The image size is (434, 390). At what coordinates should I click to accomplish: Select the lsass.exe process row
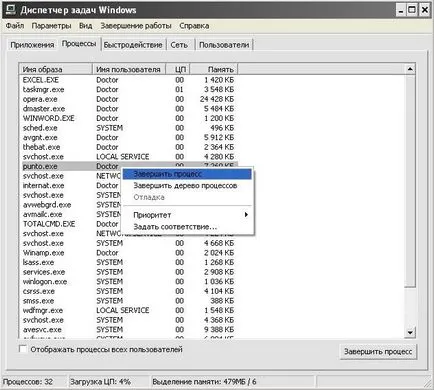click(128, 263)
